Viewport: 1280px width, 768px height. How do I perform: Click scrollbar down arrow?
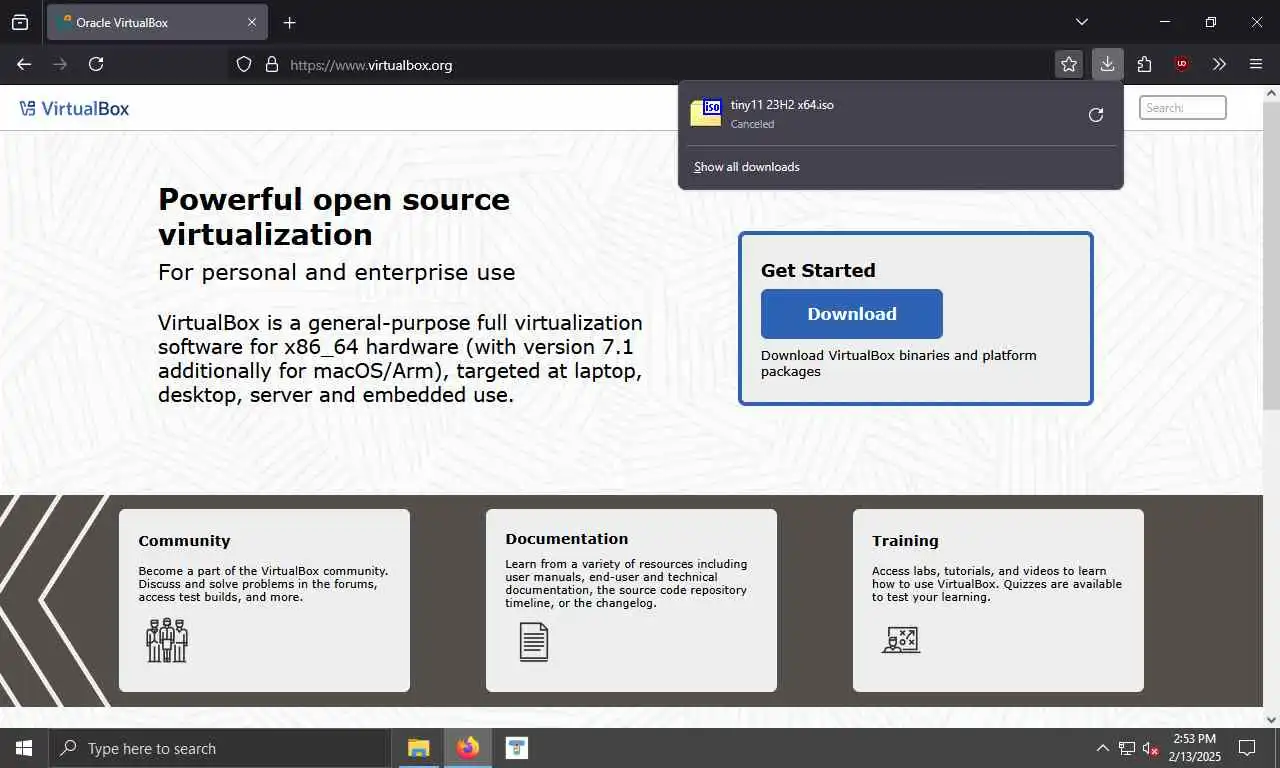click(x=1271, y=719)
